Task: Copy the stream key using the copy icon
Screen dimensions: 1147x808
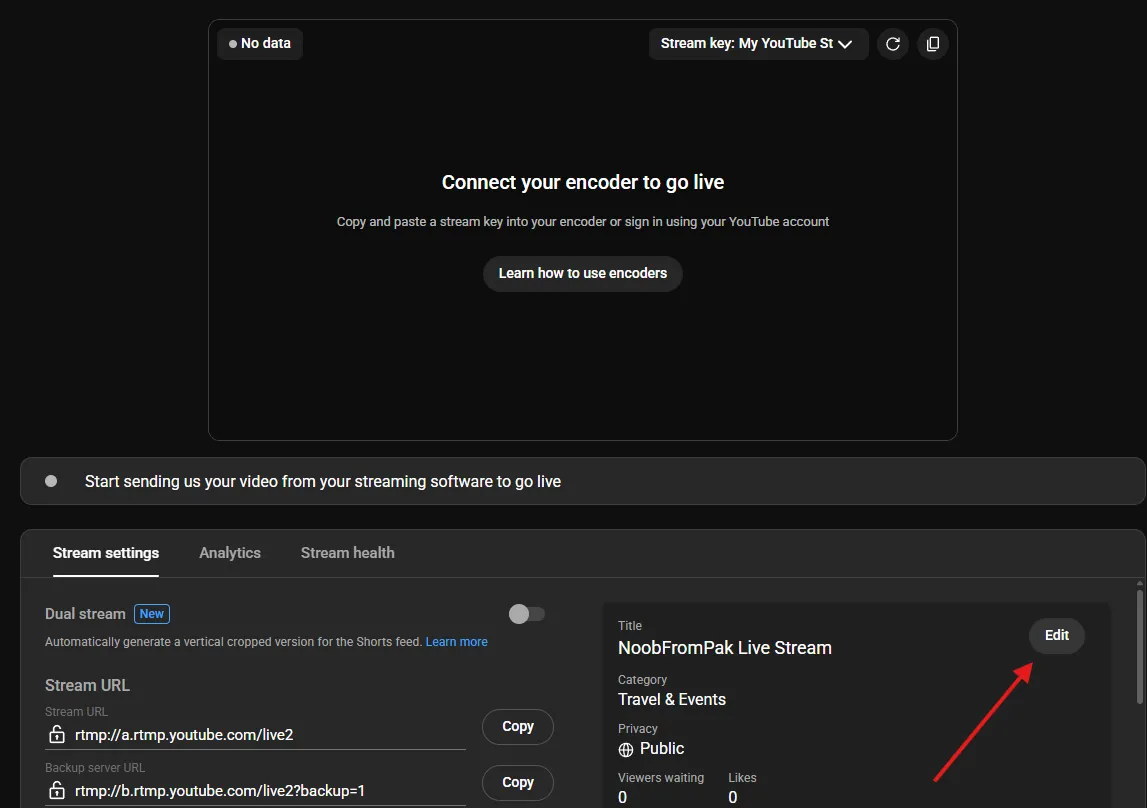Action: (x=932, y=44)
